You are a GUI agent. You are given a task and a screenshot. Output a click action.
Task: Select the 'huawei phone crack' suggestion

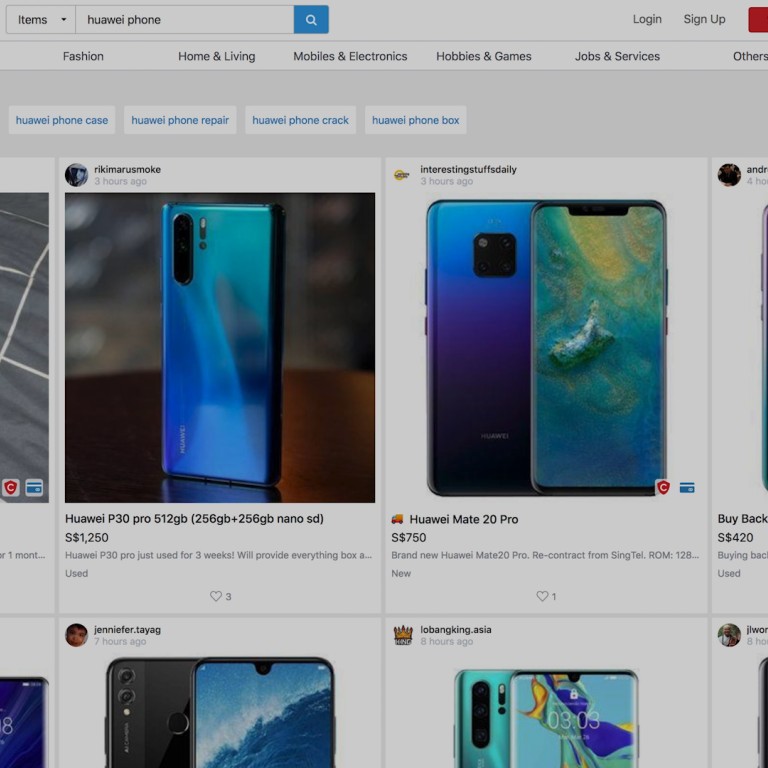coord(300,120)
